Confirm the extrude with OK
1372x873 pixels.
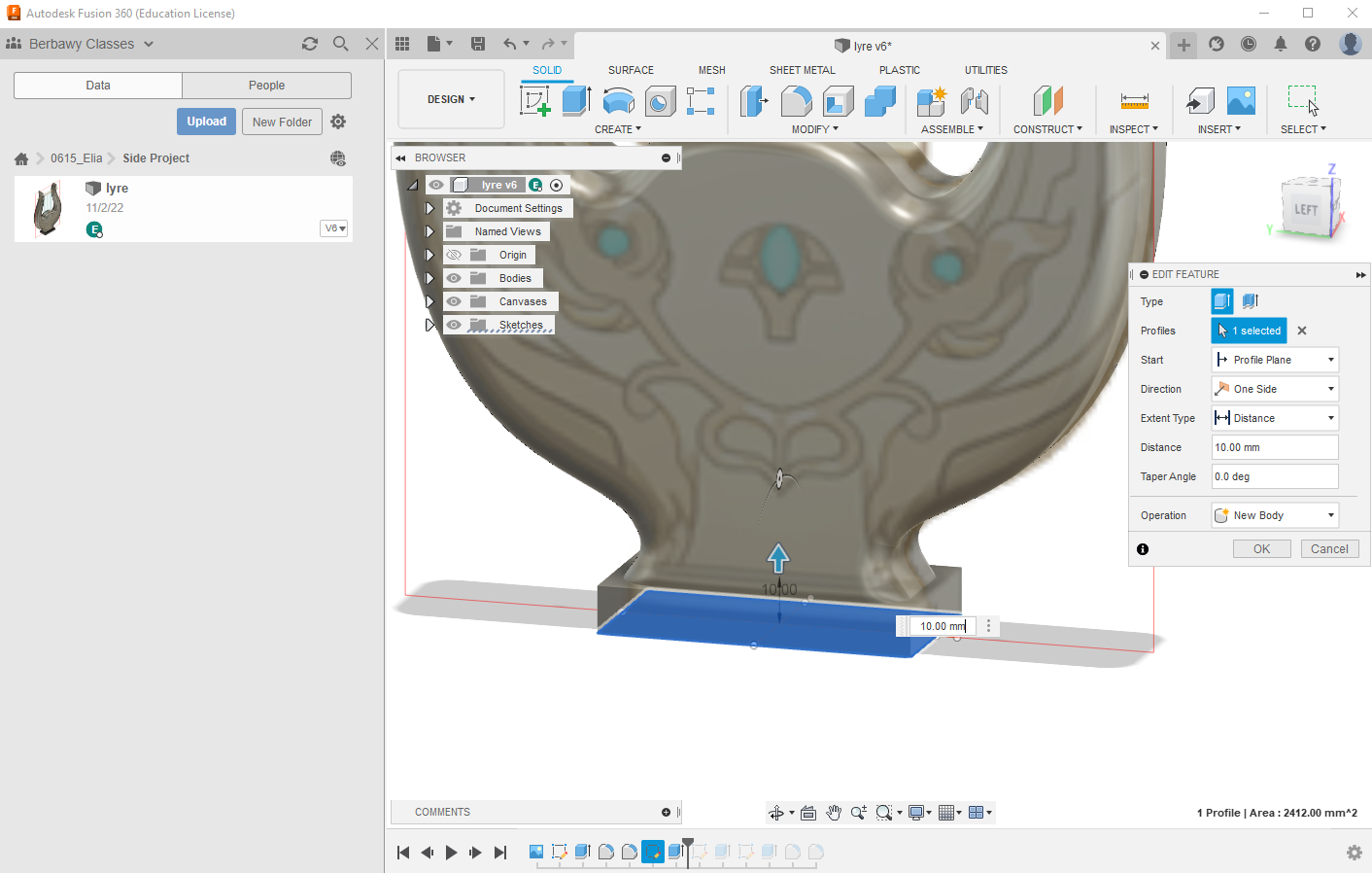[x=1262, y=549]
